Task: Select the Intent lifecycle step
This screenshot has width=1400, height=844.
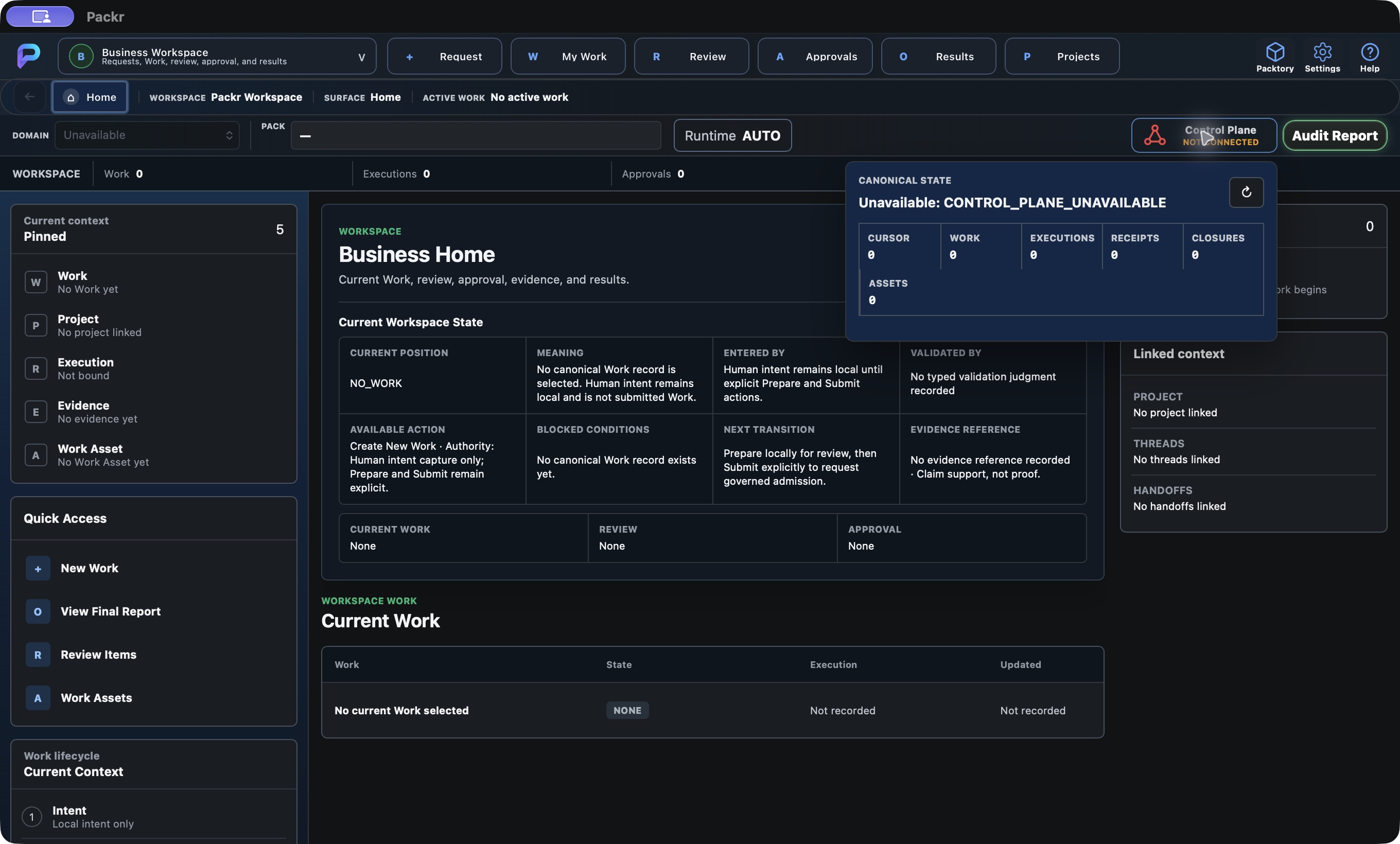Action: point(153,817)
